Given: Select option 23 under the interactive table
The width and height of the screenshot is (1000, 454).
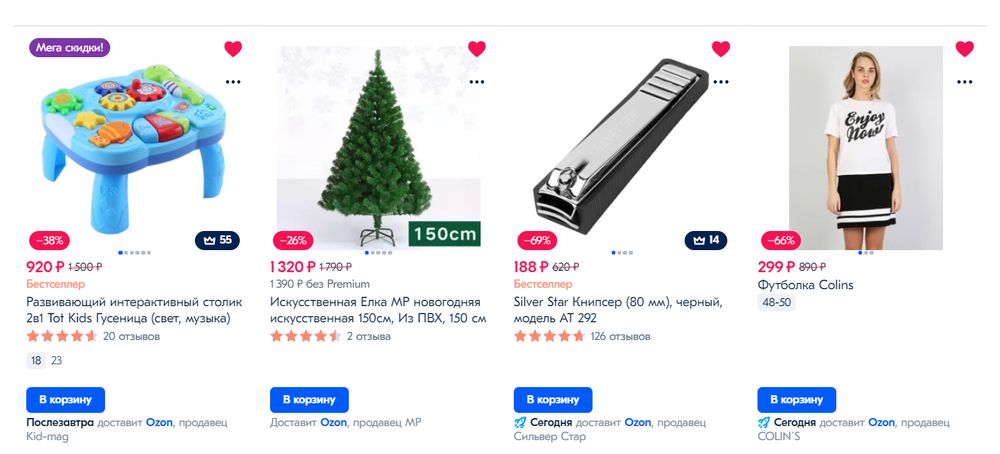Looking at the screenshot, I should [57, 360].
